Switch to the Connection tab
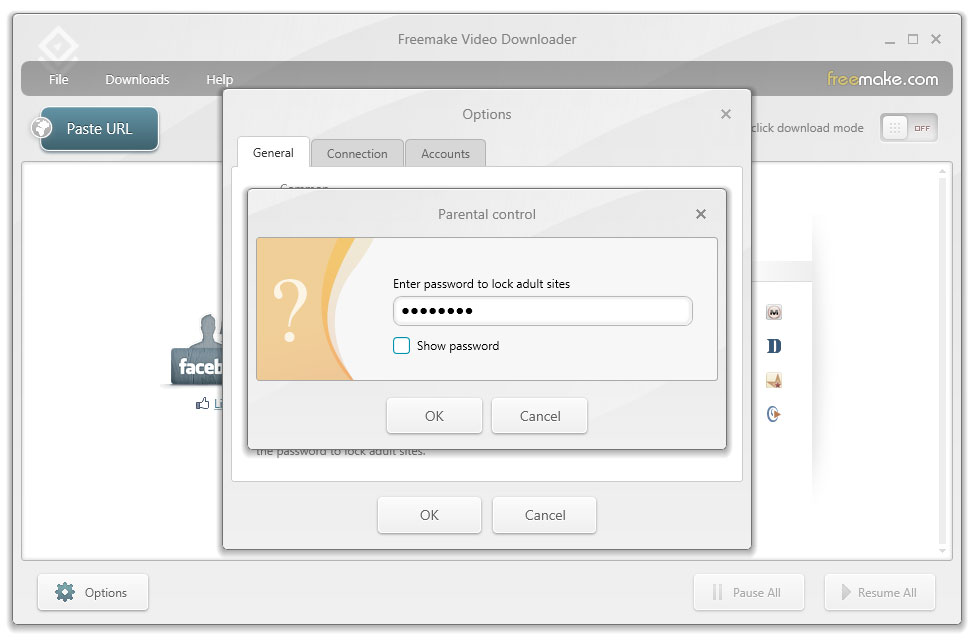 click(357, 153)
